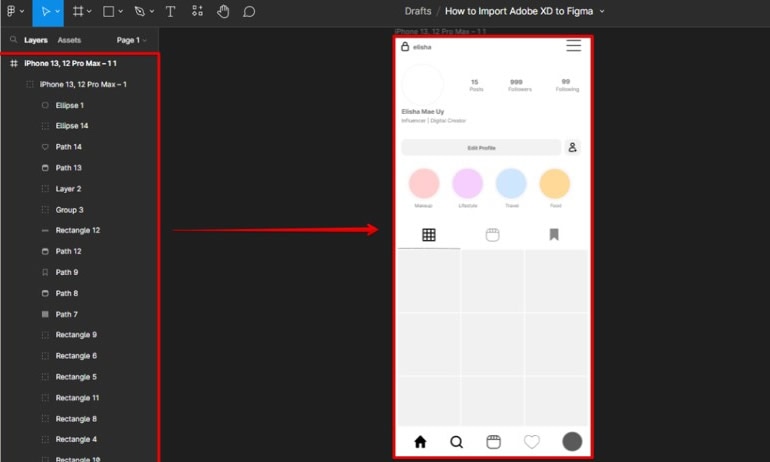This screenshot has height=462, width=770.
Task: Click the grid posts tab icon
Action: tap(429, 235)
